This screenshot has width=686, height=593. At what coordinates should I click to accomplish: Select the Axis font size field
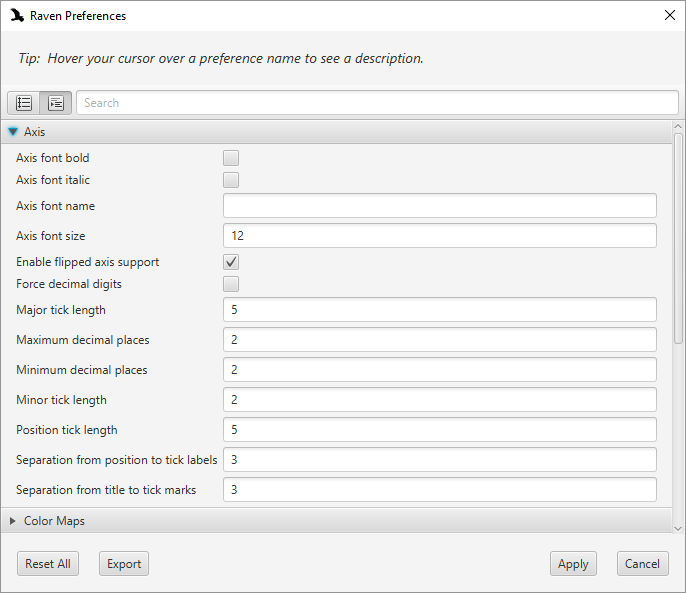coord(440,235)
